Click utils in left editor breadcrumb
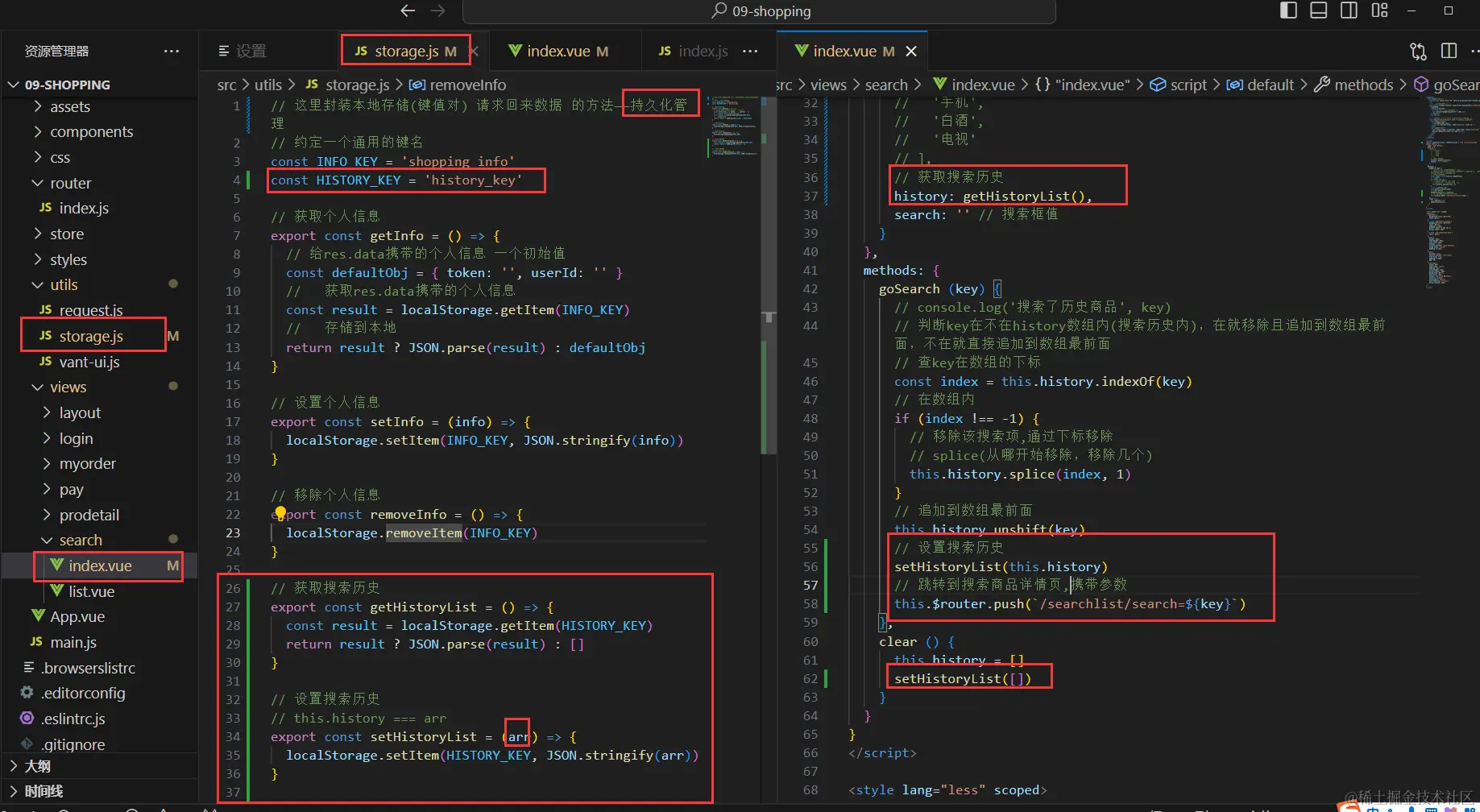 pyautogui.click(x=268, y=85)
